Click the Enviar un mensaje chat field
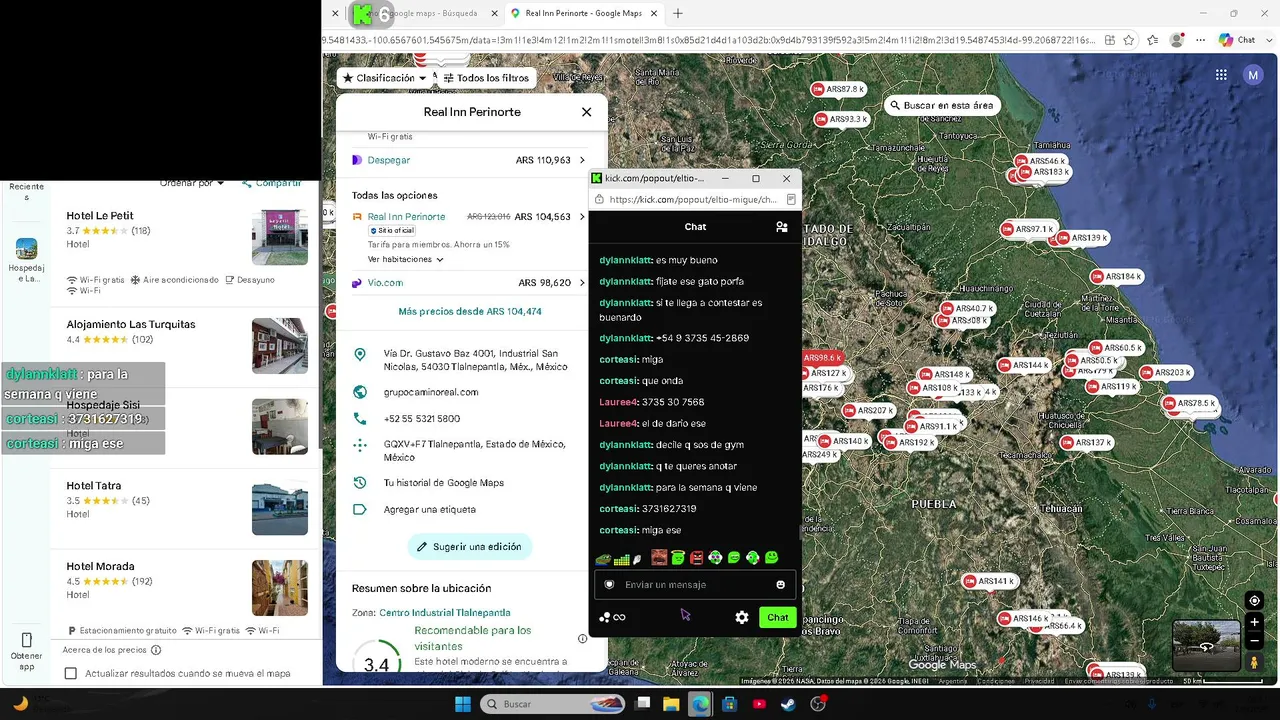 pyautogui.click(x=695, y=585)
